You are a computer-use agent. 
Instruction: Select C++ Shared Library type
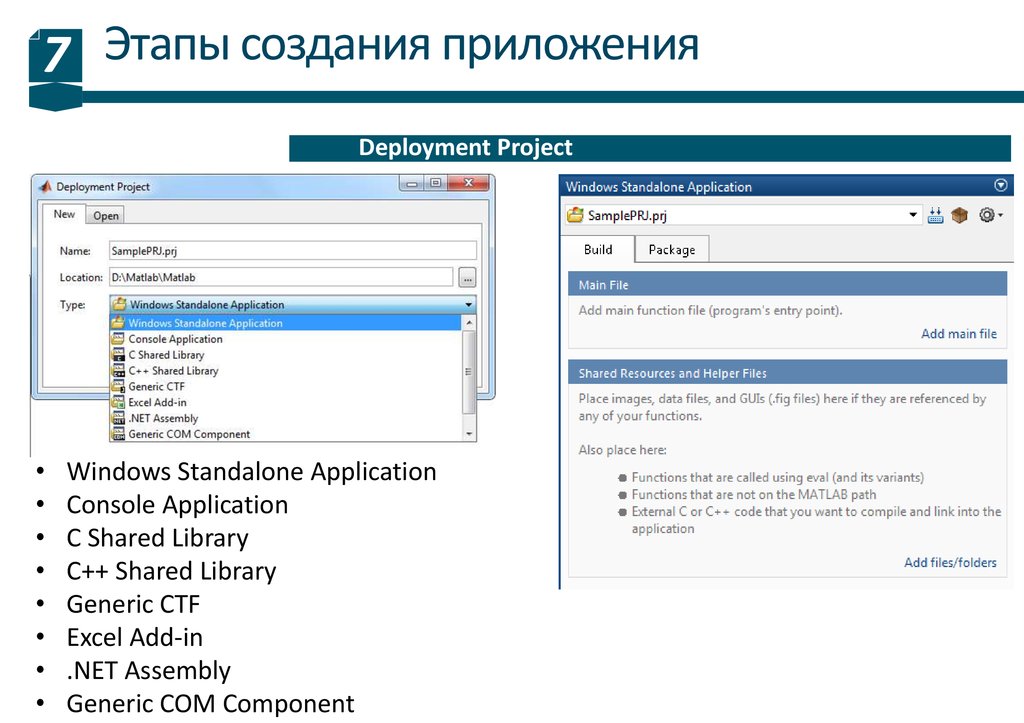[x=173, y=371]
